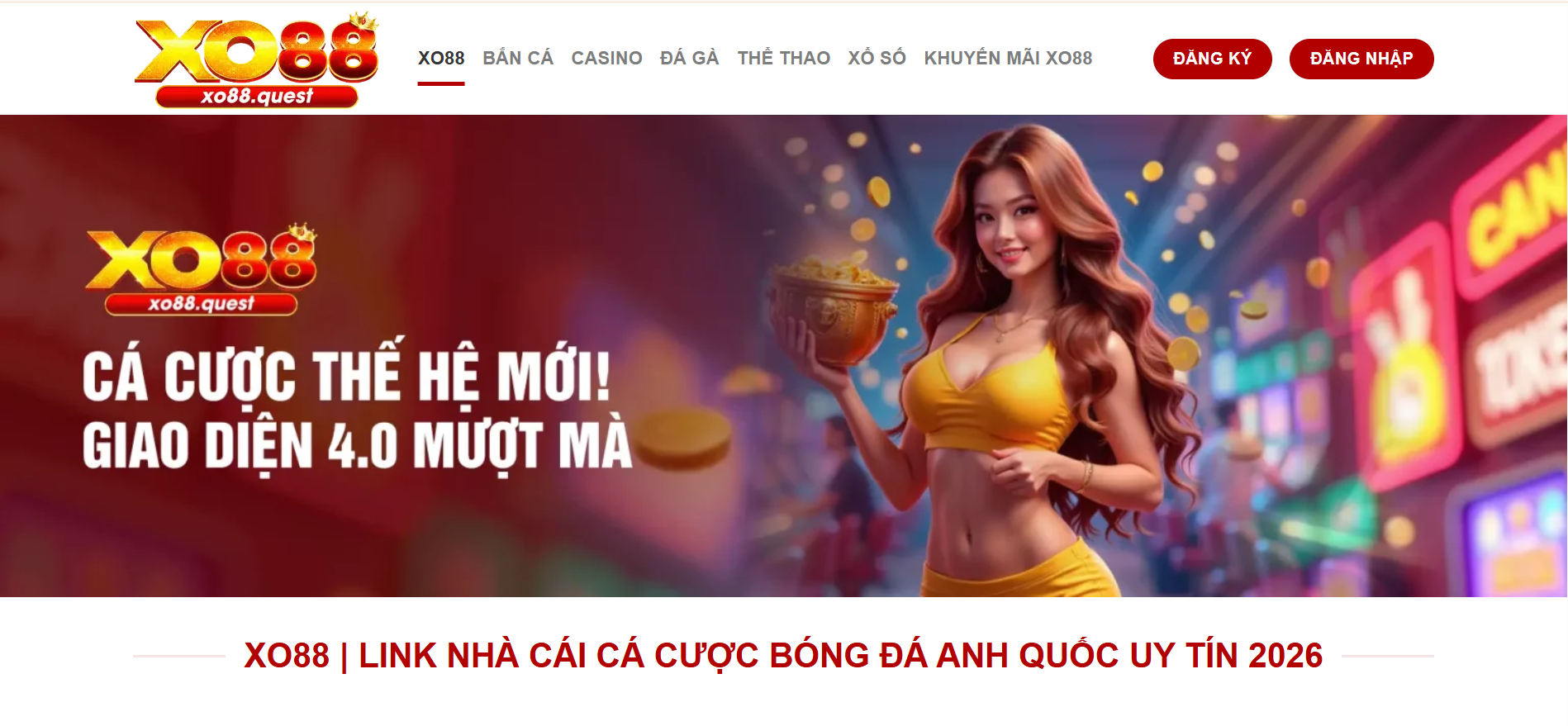Click the crown atop the header logo

(x=363, y=21)
